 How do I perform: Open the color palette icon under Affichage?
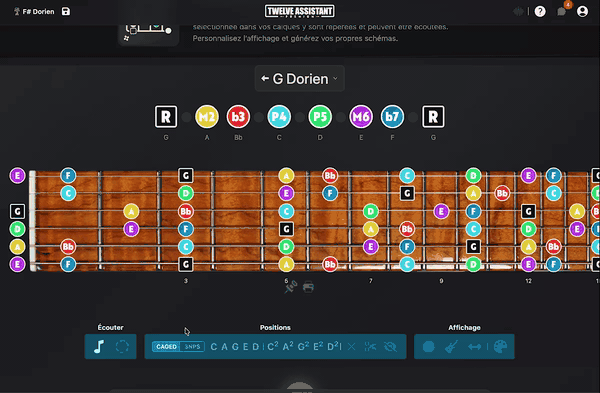pyautogui.click(x=500, y=347)
